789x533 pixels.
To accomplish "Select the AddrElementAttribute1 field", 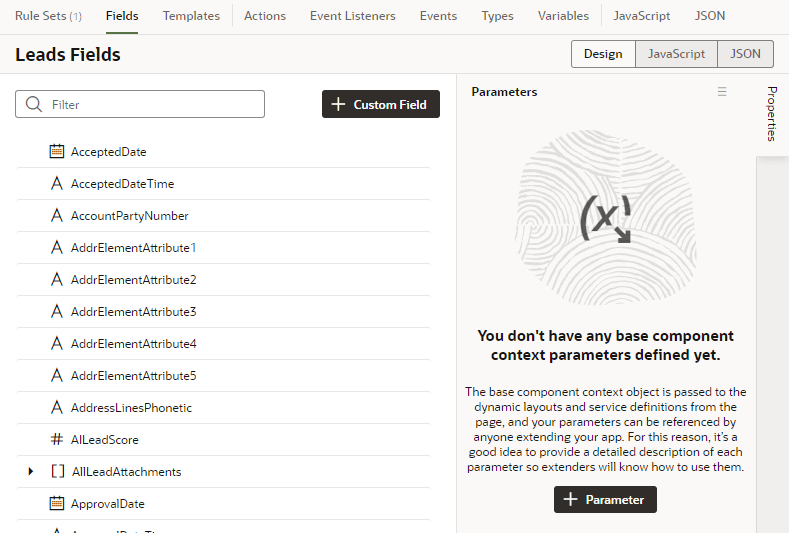I will [x=223, y=248].
